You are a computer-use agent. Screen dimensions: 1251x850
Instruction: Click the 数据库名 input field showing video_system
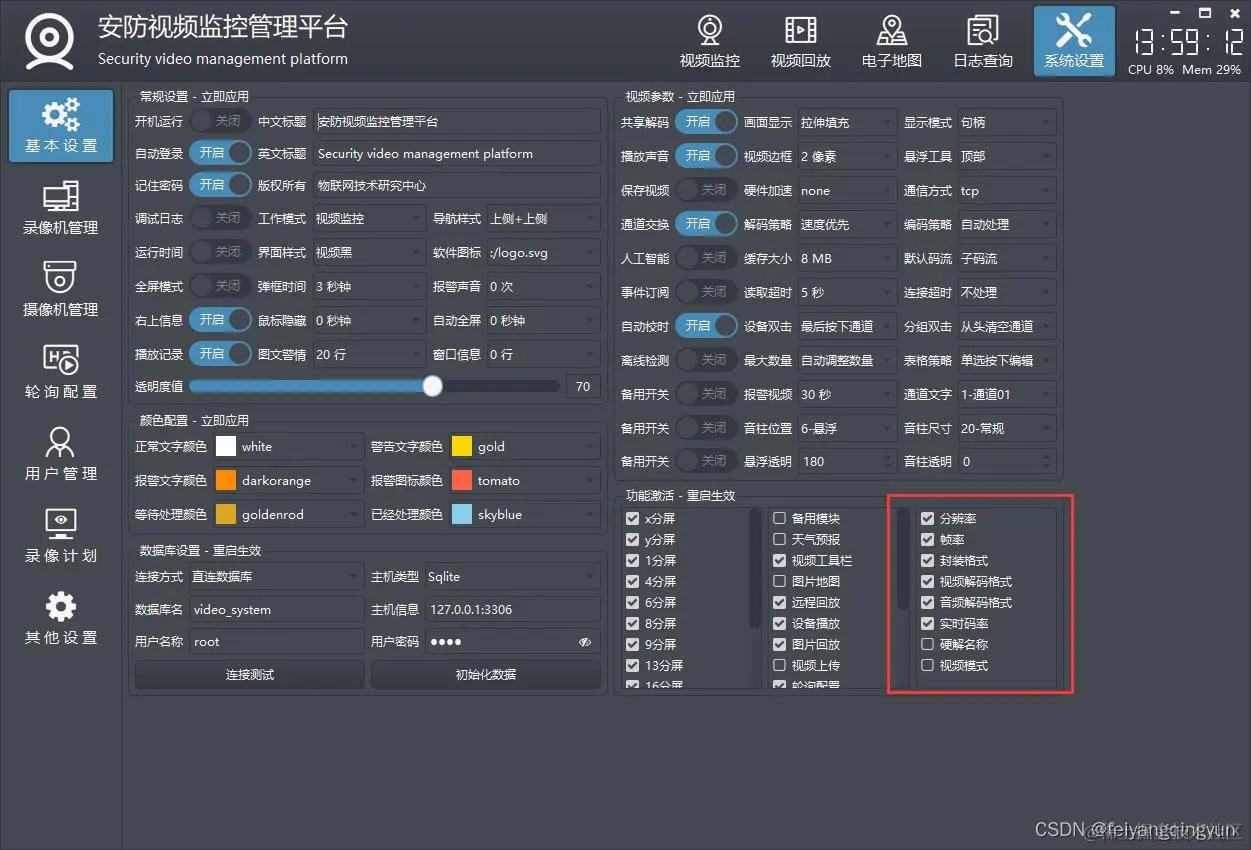coord(276,608)
